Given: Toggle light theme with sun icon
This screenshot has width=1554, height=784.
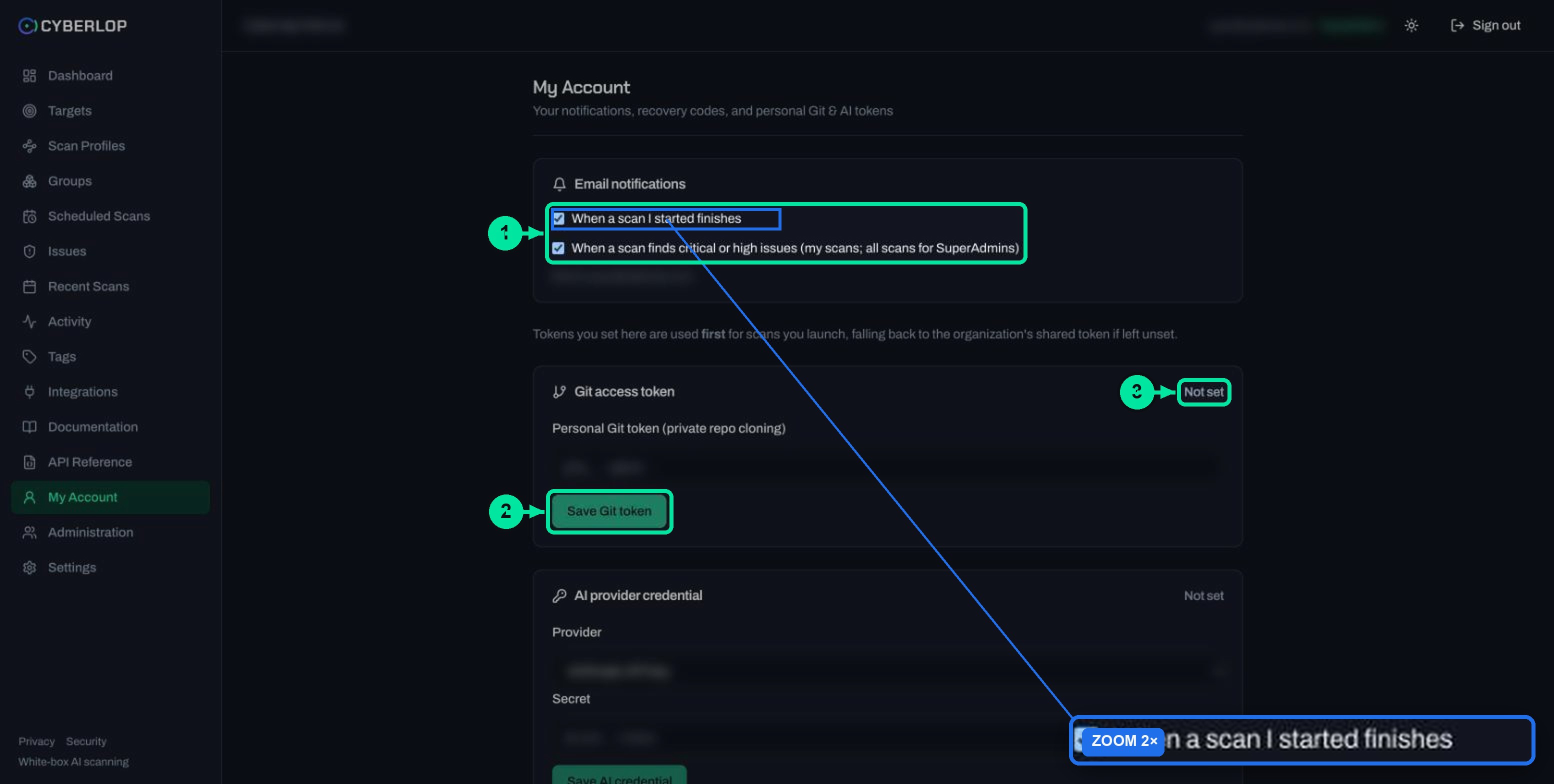Looking at the screenshot, I should coord(1411,25).
